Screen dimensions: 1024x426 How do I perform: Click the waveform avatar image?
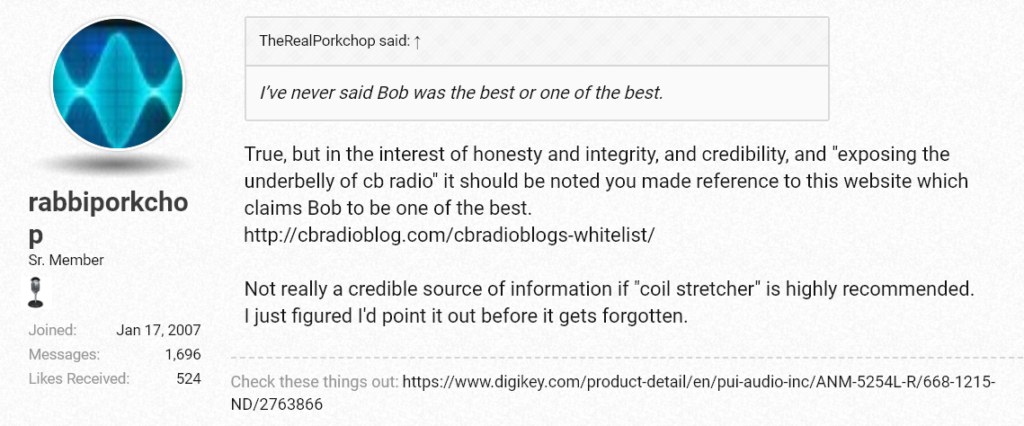click(118, 84)
